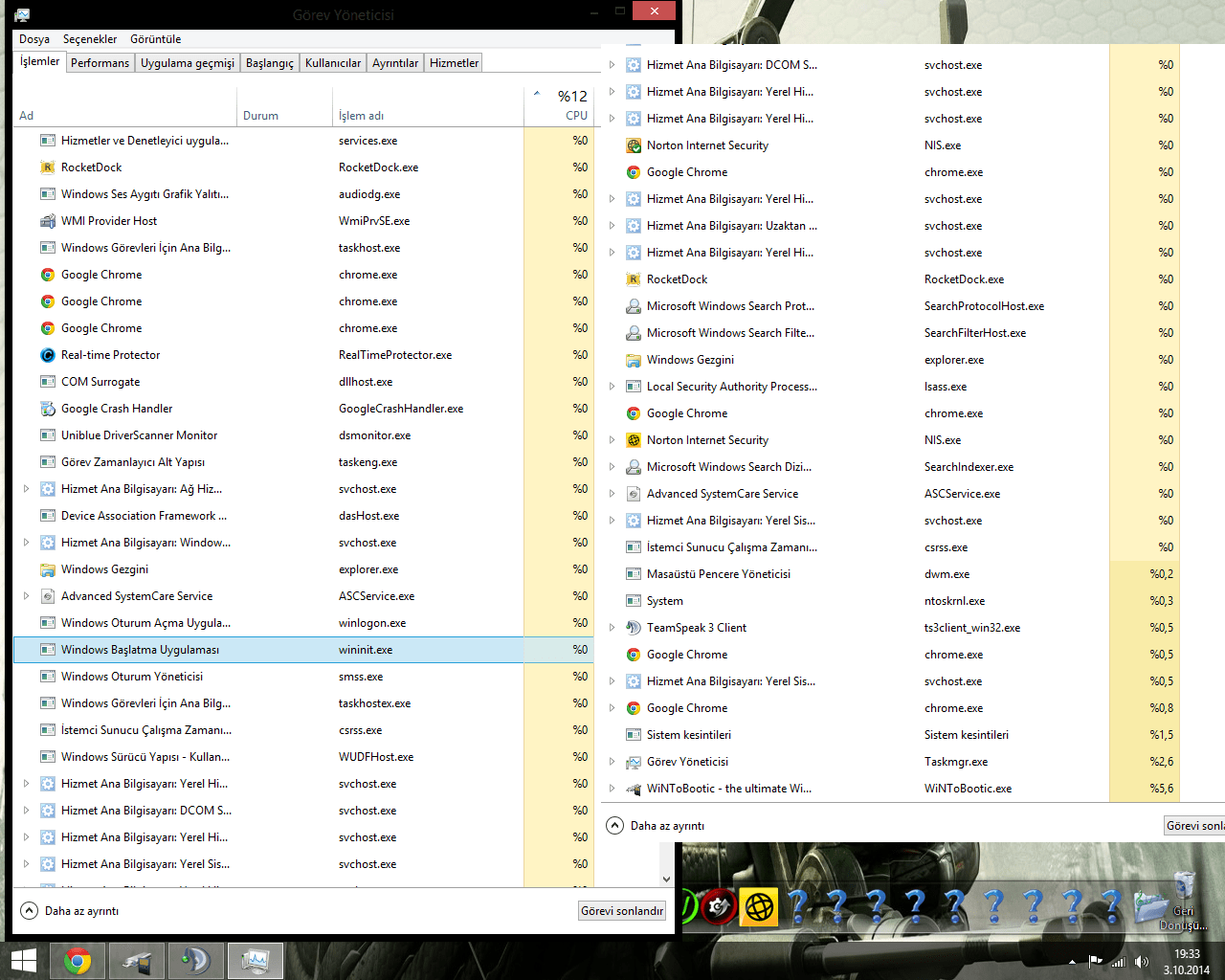The width and height of the screenshot is (1225, 980).
Task: Open the Geri Dönüşü... recycle bin icon
Action: [1184, 902]
